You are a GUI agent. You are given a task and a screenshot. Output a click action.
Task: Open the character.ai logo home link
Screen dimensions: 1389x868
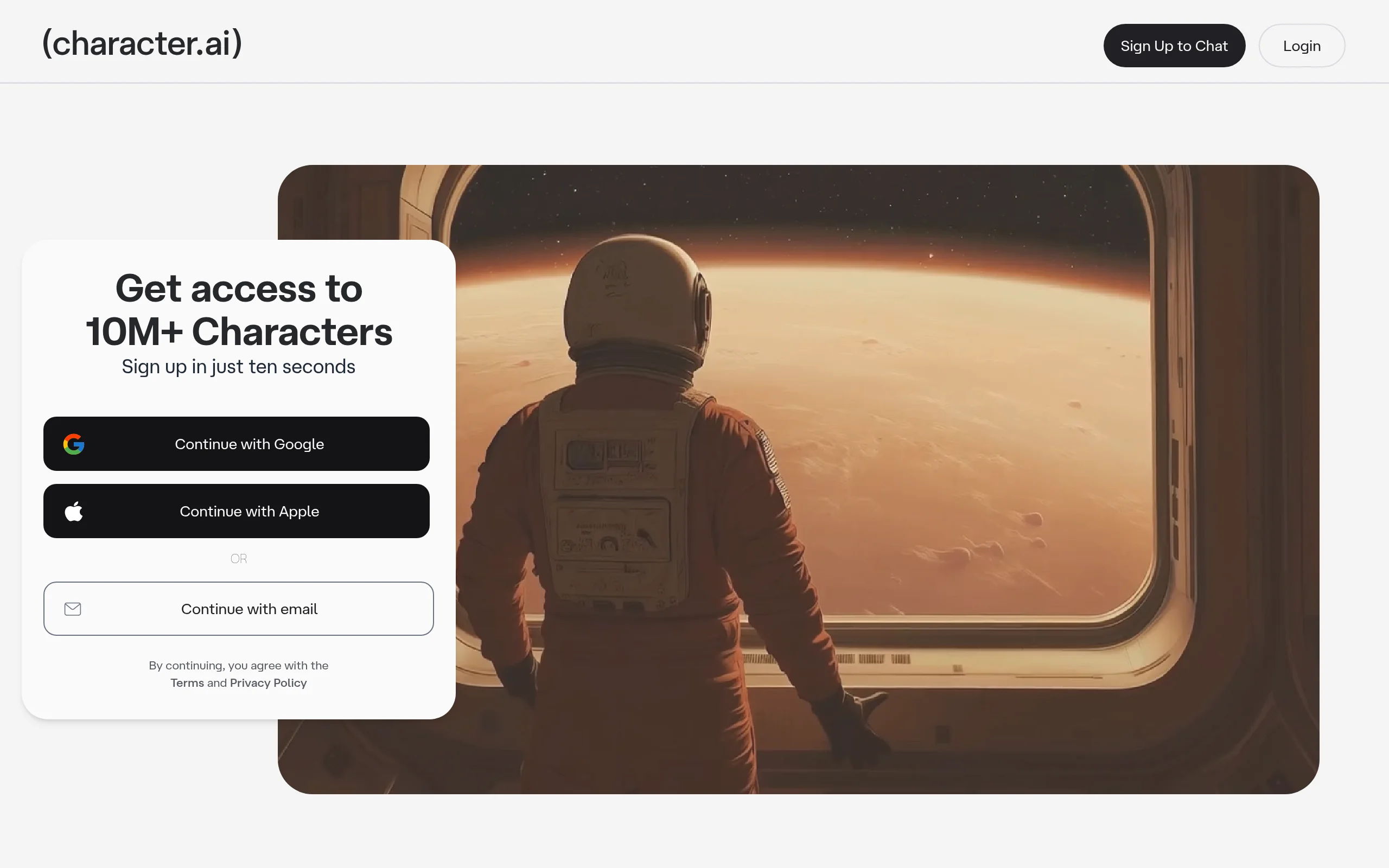pyautogui.click(x=142, y=43)
